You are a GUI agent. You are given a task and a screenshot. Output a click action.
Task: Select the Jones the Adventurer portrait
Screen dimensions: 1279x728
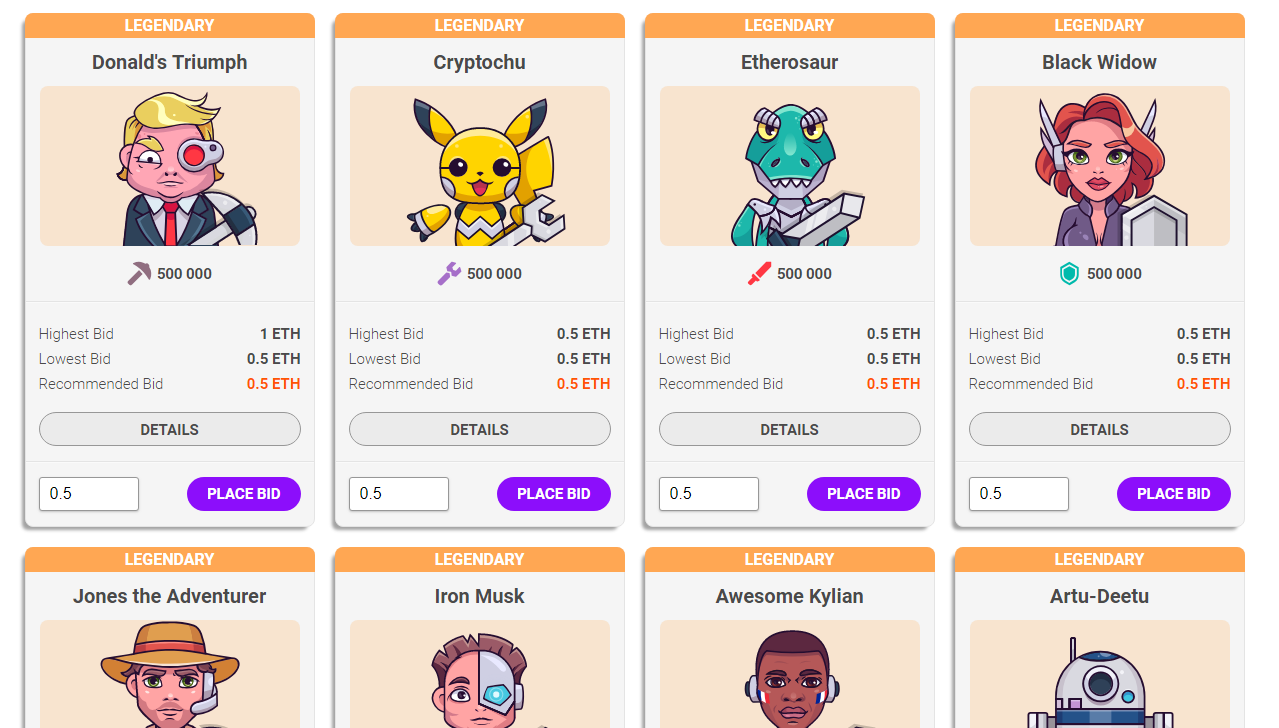(x=170, y=674)
